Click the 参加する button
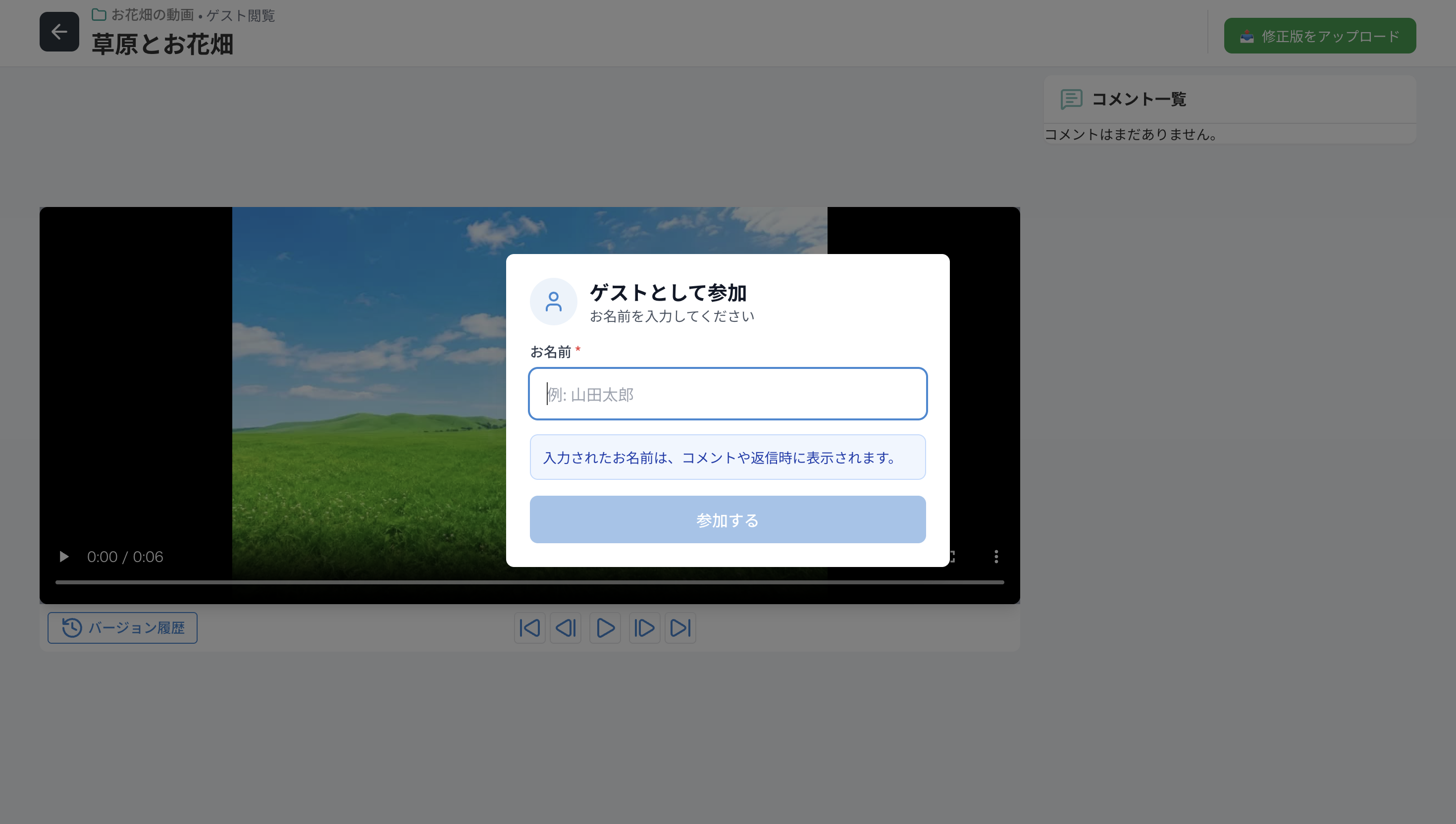1456x824 pixels. (727, 519)
